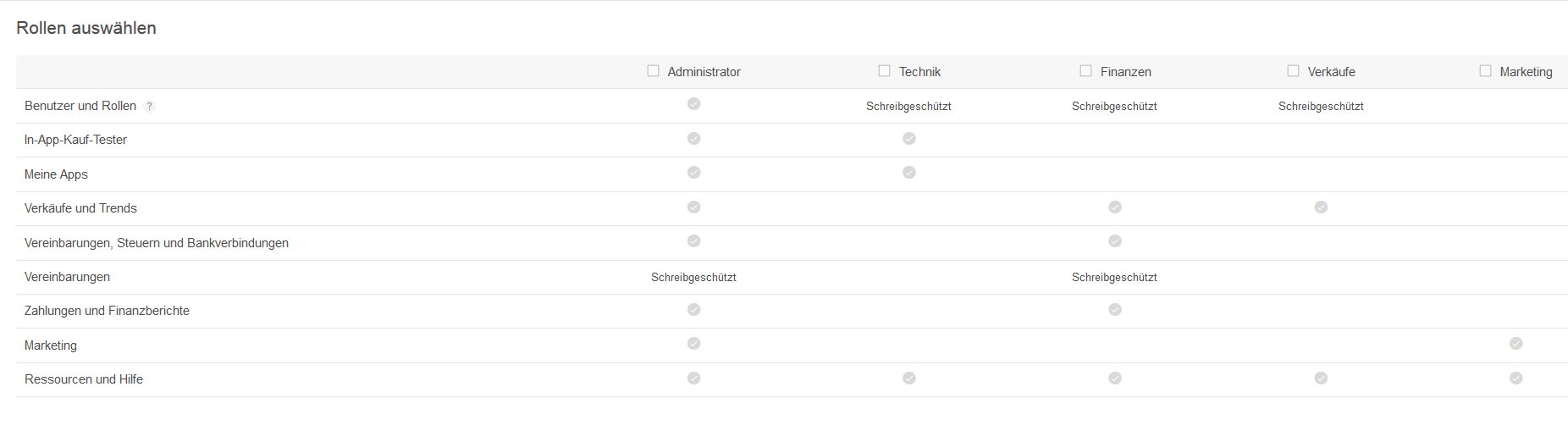Click Administrator checkmark for Benutzer und Rollen

693,104
